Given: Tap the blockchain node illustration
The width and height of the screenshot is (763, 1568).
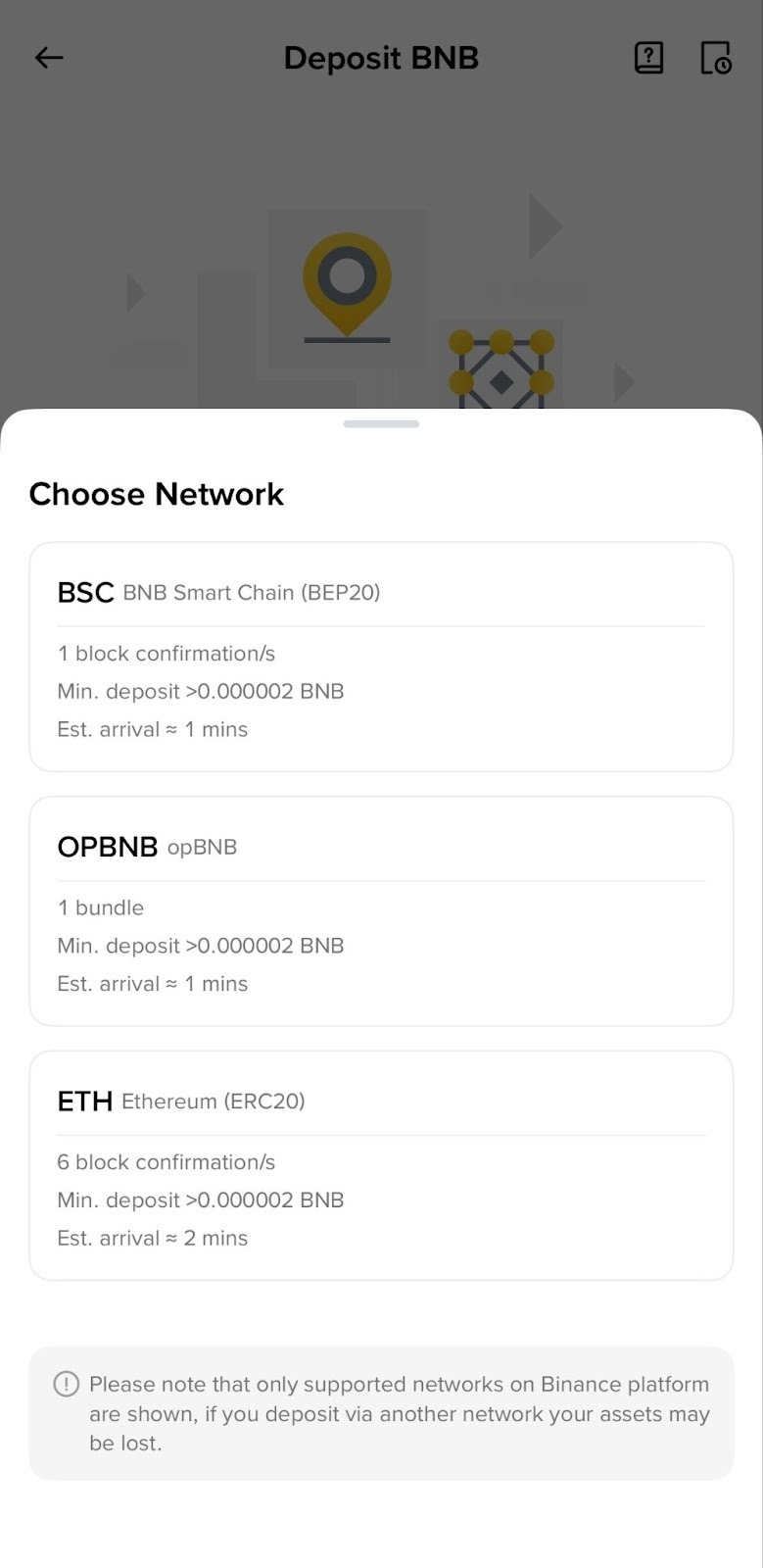Looking at the screenshot, I should (501, 369).
